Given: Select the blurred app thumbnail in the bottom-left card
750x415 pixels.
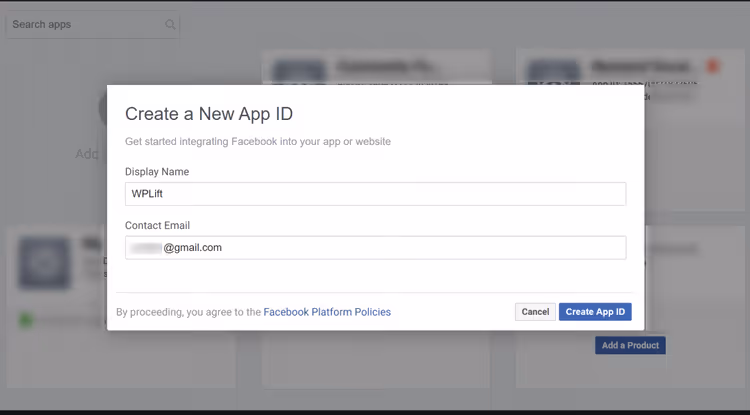Looking at the screenshot, I should click(44, 263).
